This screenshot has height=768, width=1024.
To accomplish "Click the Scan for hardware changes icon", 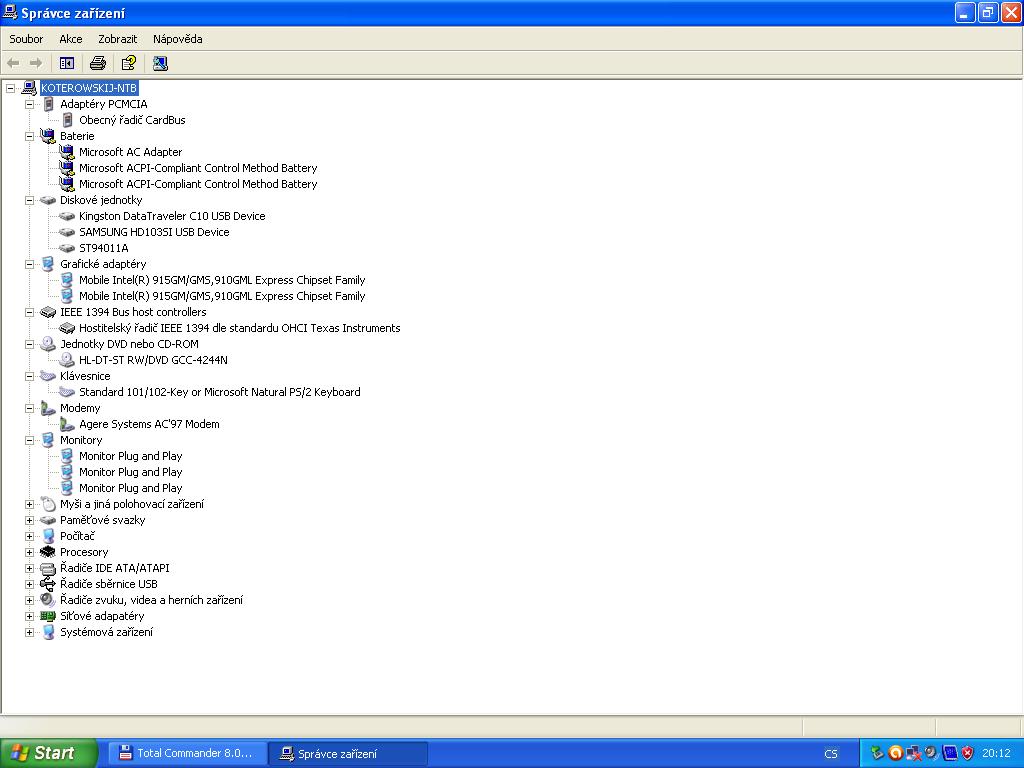I will pos(160,63).
